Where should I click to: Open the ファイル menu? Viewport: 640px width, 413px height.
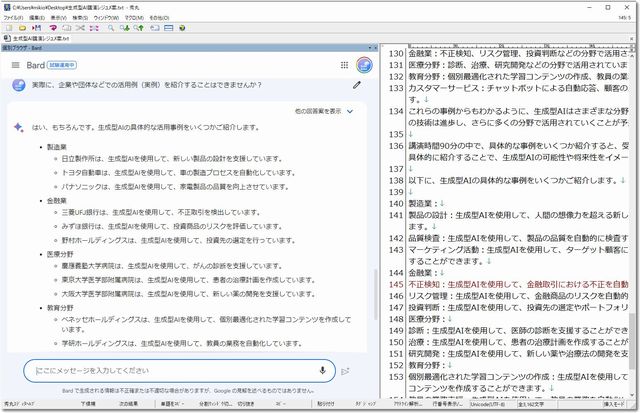(15, 17)
